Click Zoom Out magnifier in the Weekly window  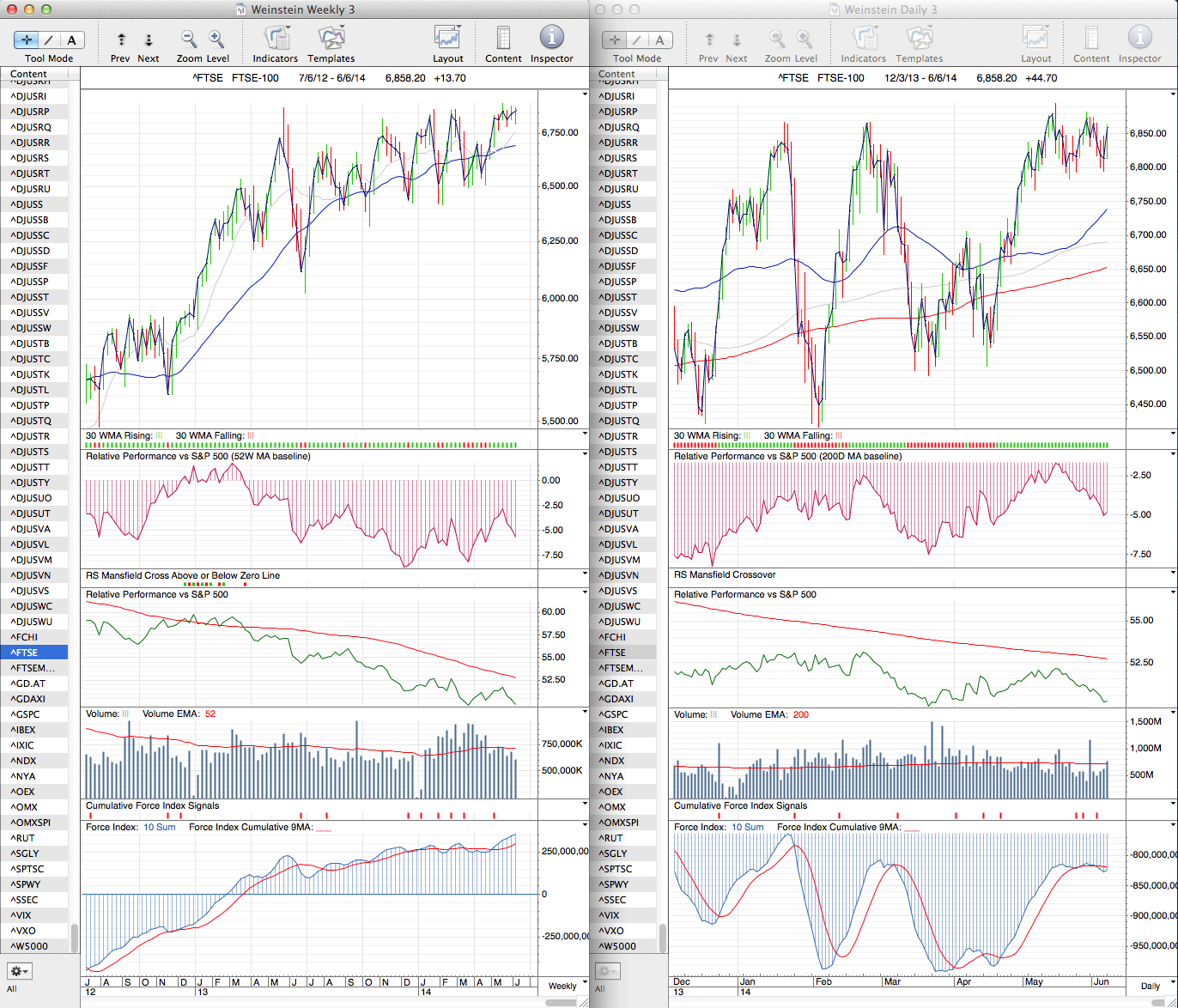189,39
